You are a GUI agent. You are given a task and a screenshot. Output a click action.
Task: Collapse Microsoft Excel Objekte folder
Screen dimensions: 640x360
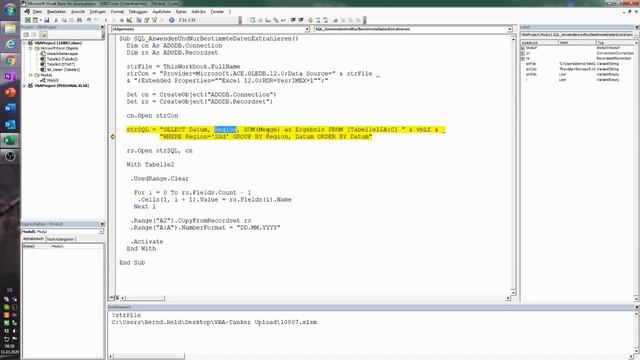tap(31, 48)
